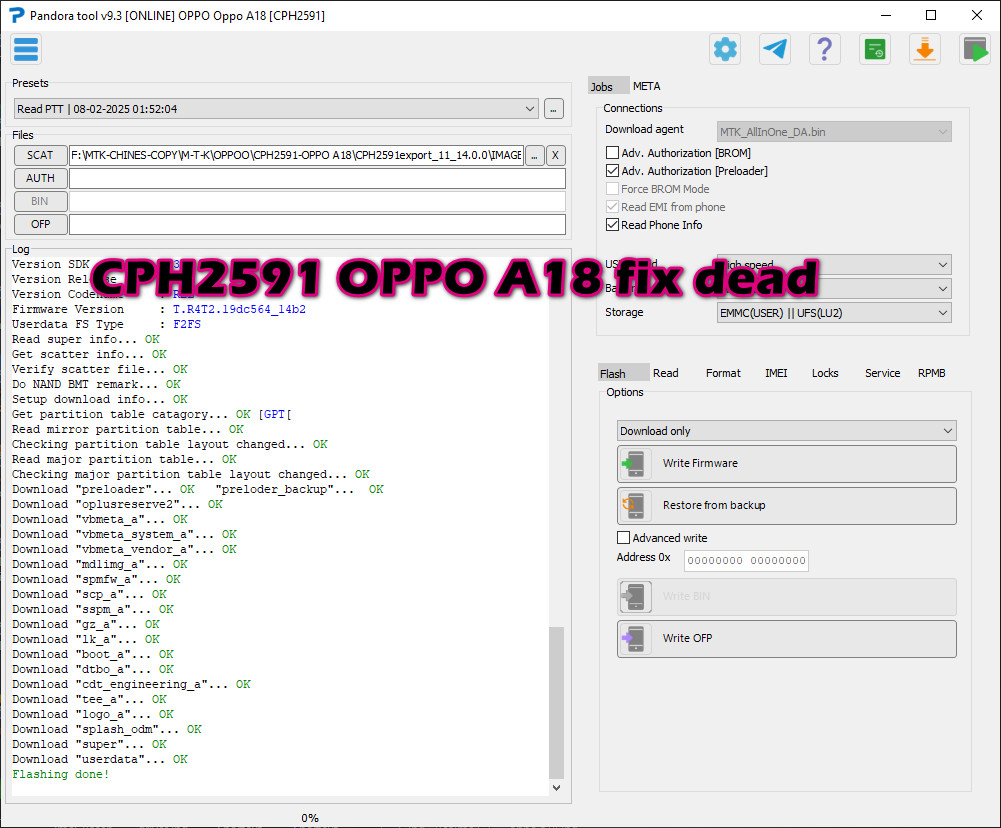Click the Download "super" log line
This screenshot has height=828, width=1001.
point(89,744)
